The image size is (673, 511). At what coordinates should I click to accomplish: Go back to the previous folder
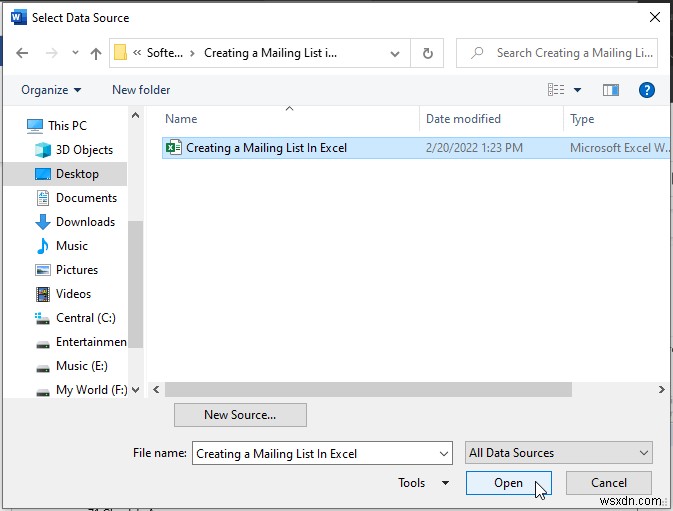(22, 53)
